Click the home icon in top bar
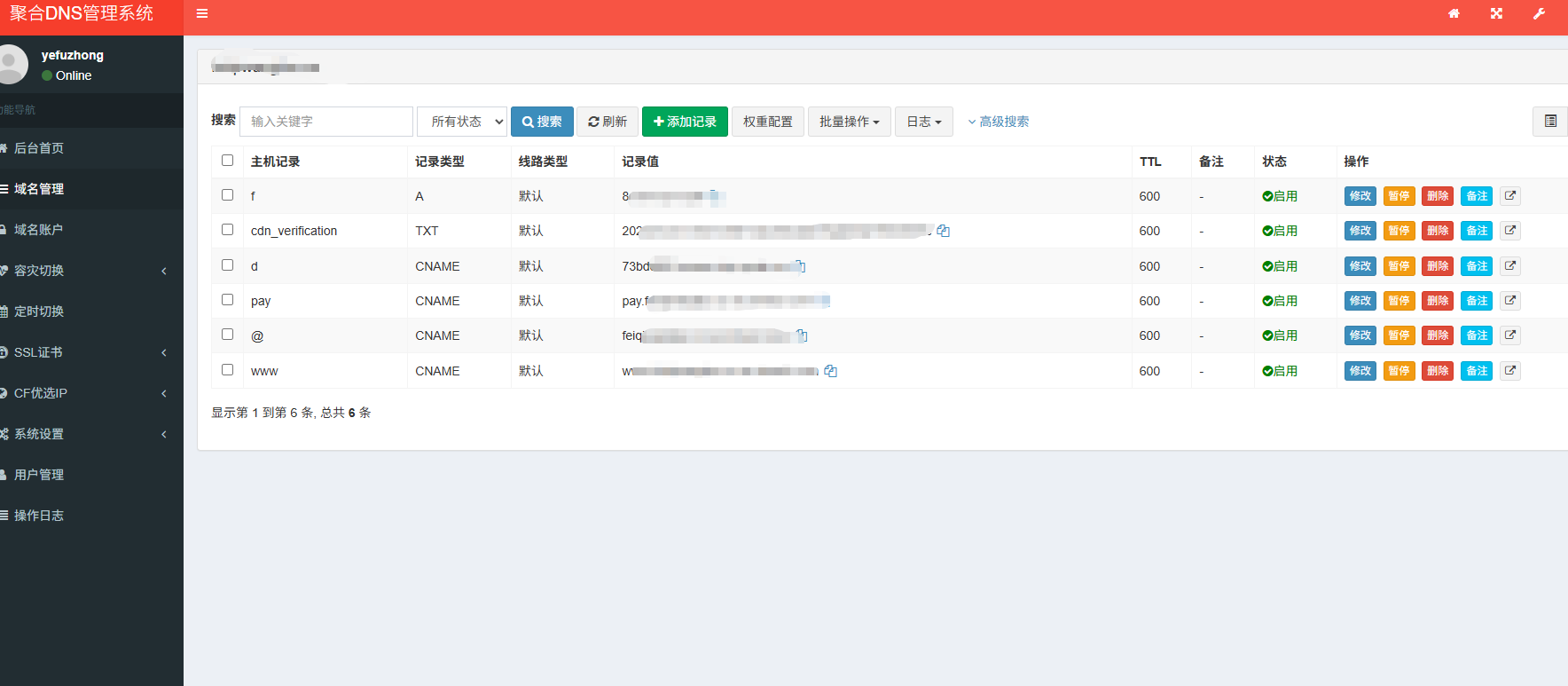Screen dimensions: 1568x686 1454,13
